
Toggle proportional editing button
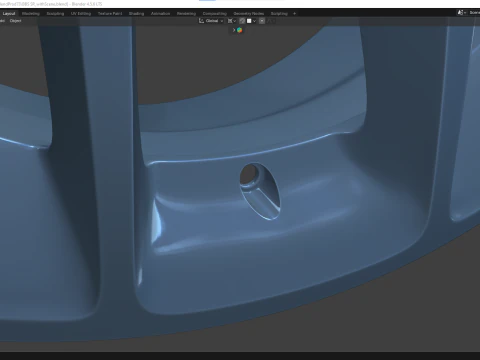coord(262,21)
